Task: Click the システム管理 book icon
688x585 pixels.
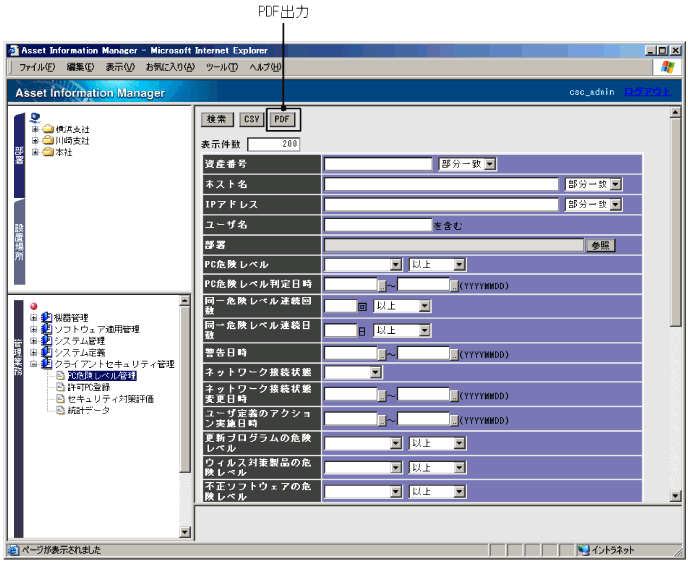Action: (47, 341)
